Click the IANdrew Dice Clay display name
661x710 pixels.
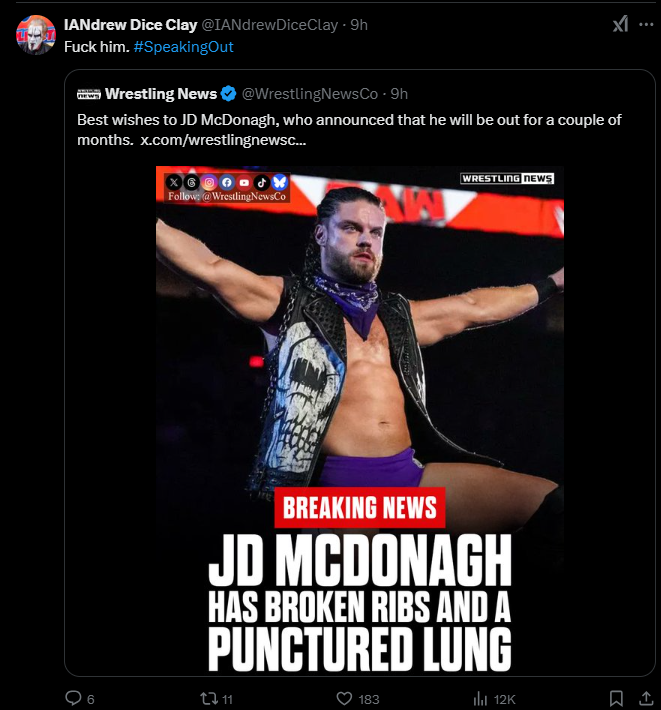click(130, 25)
